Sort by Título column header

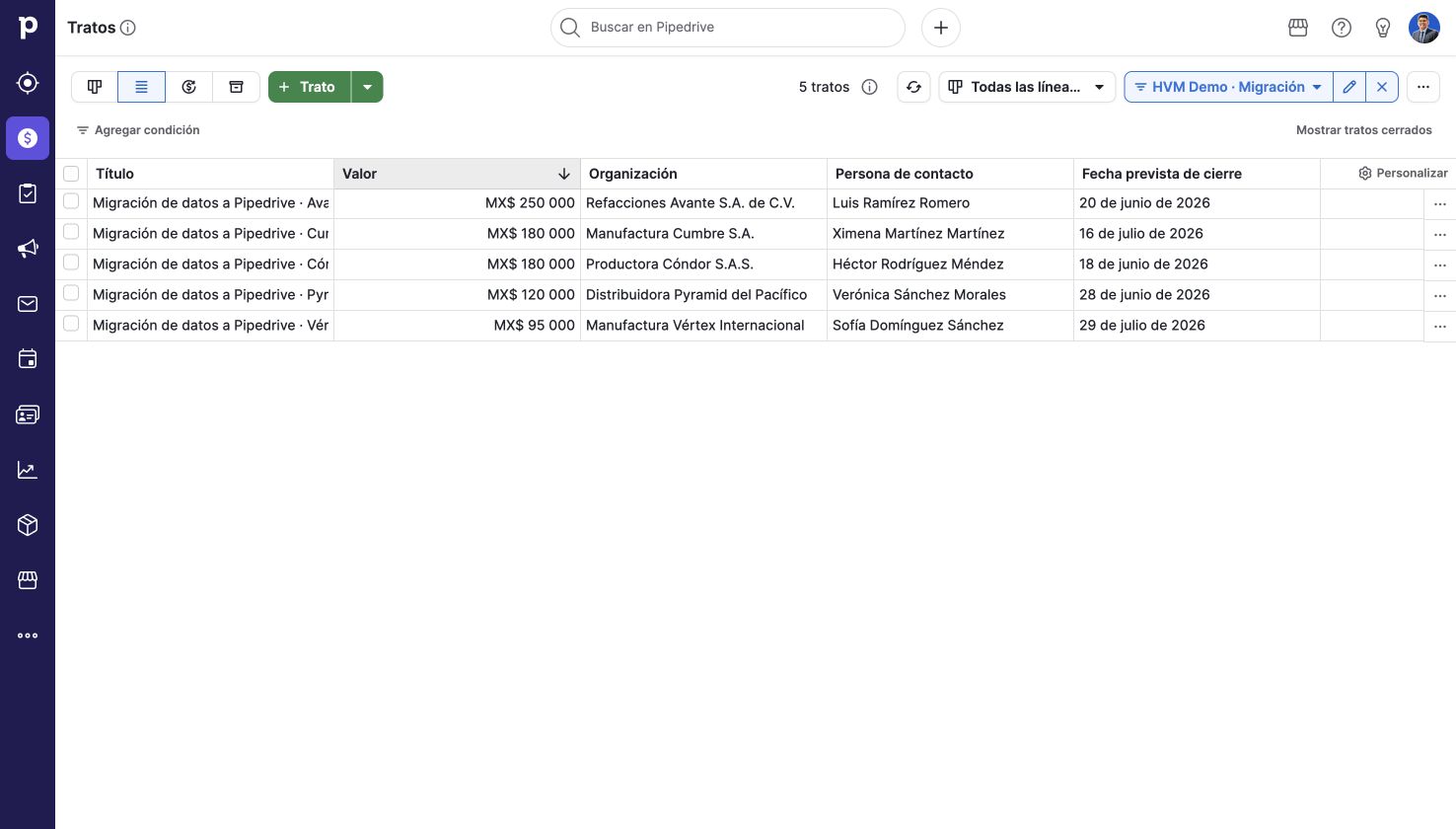point(210,174)
